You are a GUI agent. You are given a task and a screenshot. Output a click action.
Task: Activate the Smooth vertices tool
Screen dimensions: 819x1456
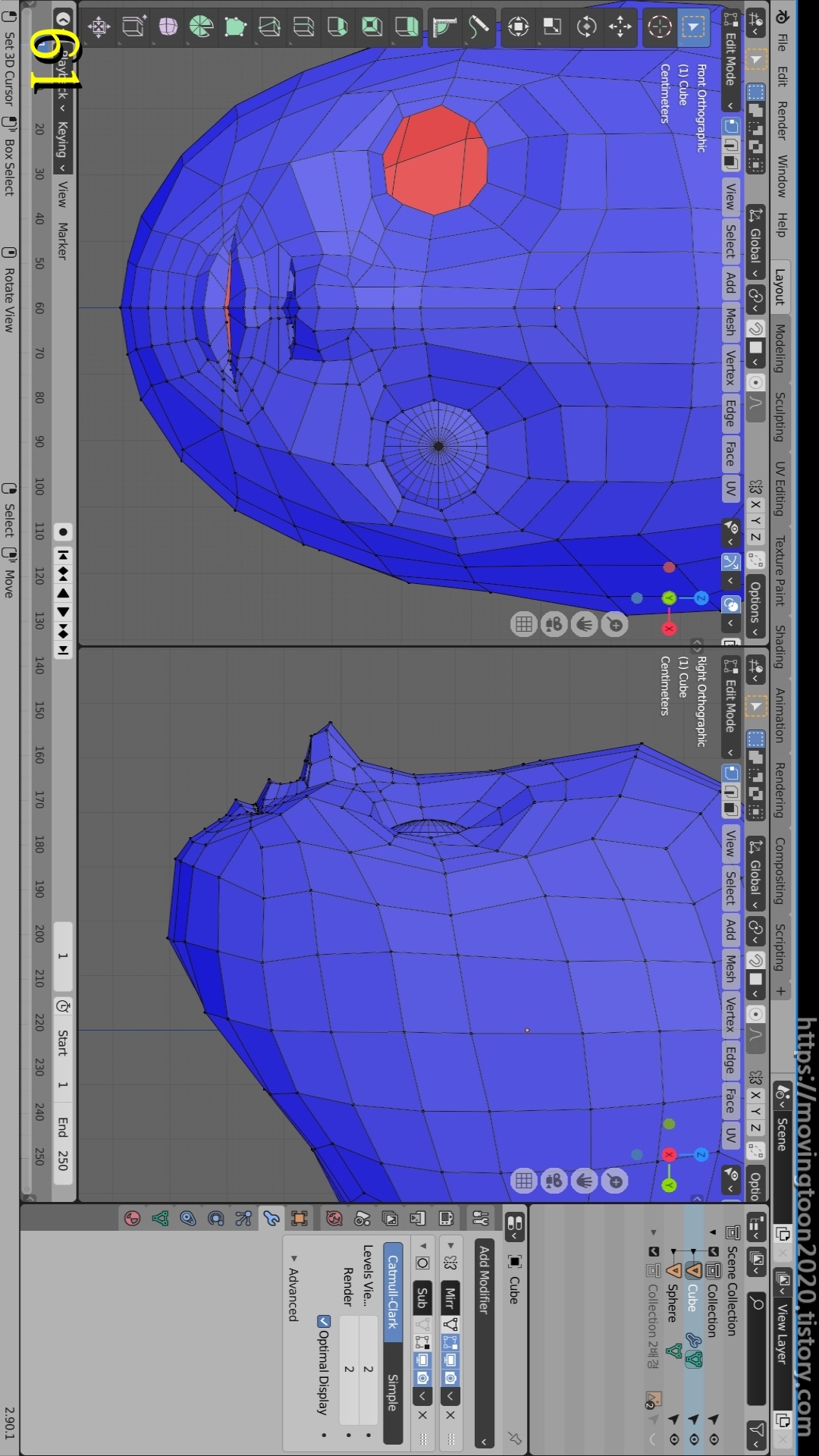(168, 27)
